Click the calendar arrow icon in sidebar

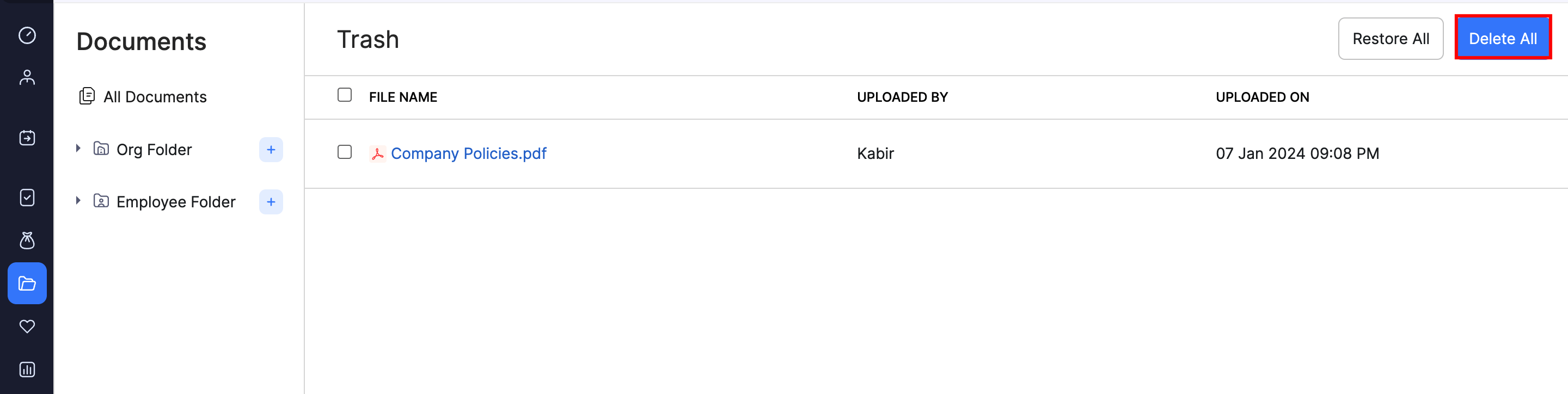click(x=27, y=138)
